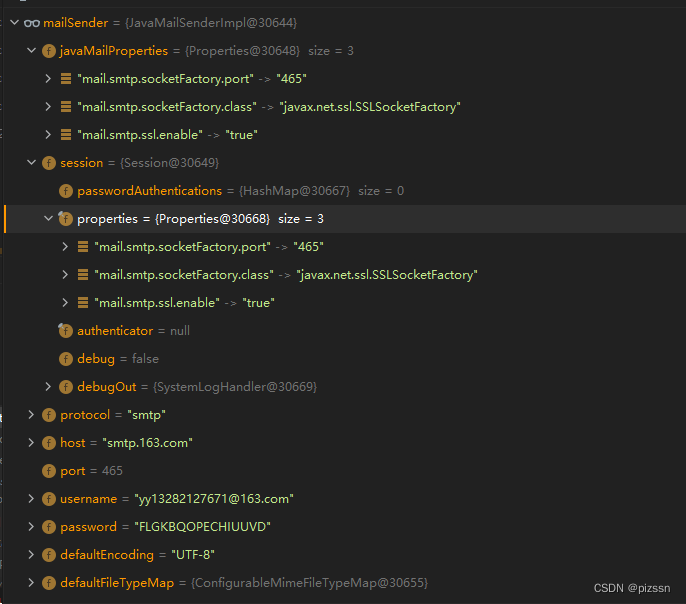Click the field icon next to defaultFileTypeMap
Image resolution: width=686 pixels, height=604 pixels.
[x=49, y=583]
